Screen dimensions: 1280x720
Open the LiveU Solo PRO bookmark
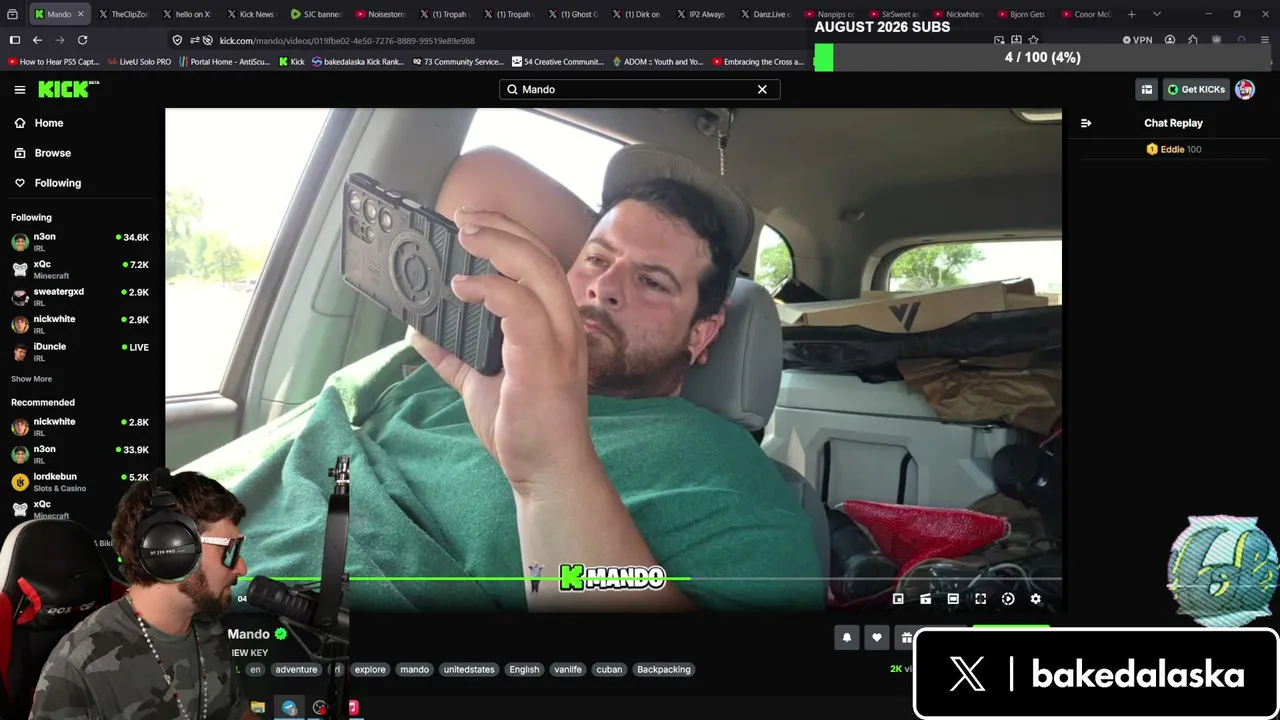(x=139, y=62)
